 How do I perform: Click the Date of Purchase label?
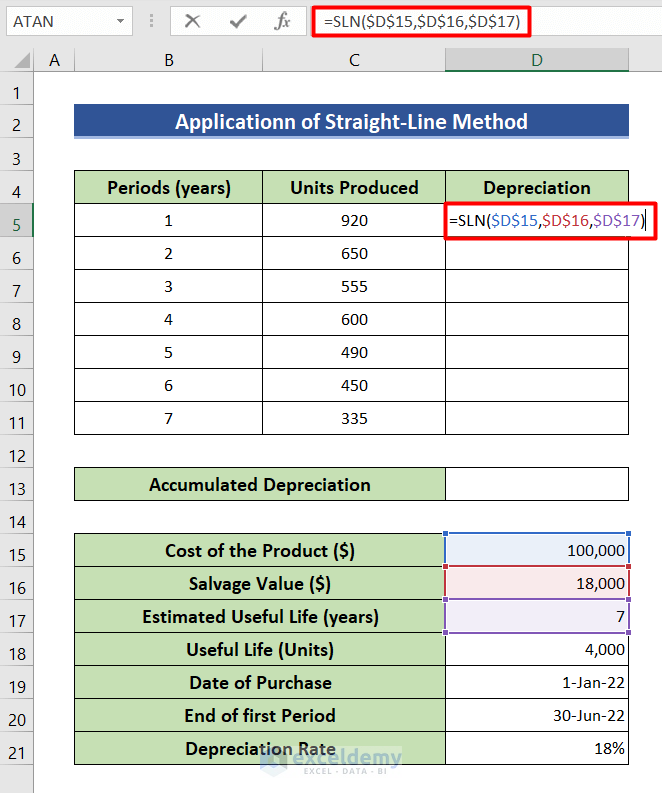pyautogui.click(x=260, y=682)
